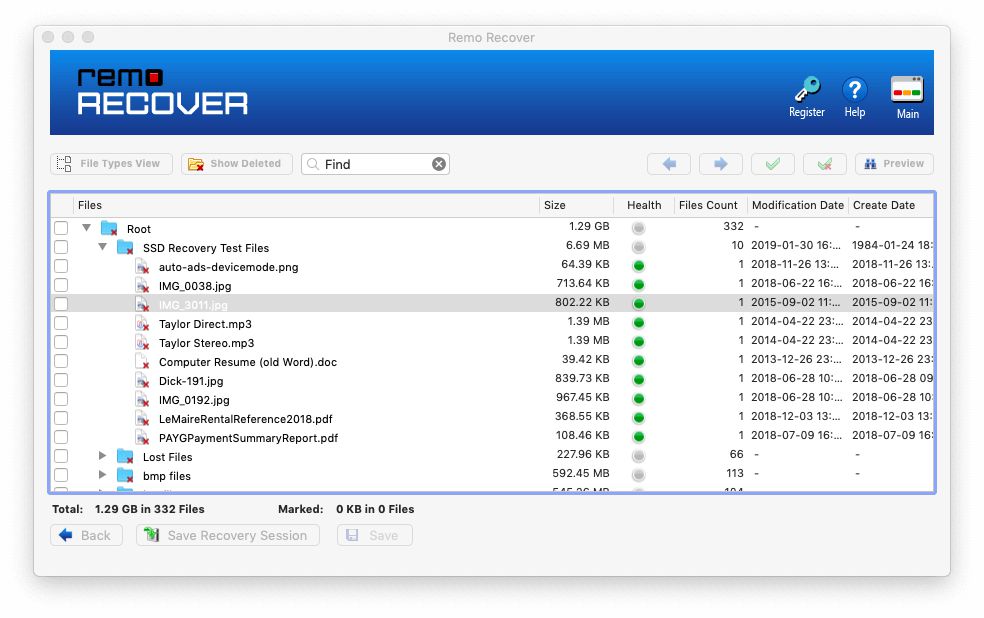
Task: Switch to File Types View
Action: click(x=112, y=164)
